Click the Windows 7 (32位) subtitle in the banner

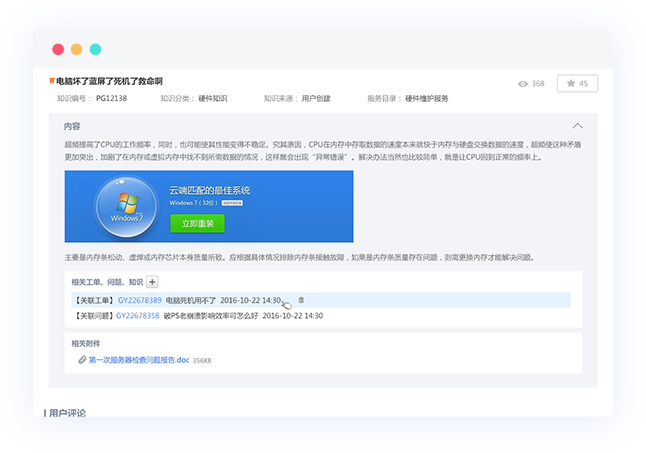193,203
